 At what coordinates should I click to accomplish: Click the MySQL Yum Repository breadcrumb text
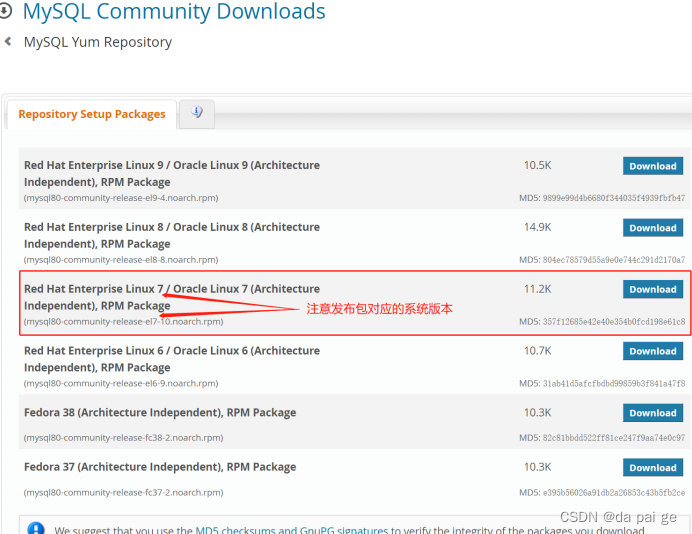(x=98, y=42)
